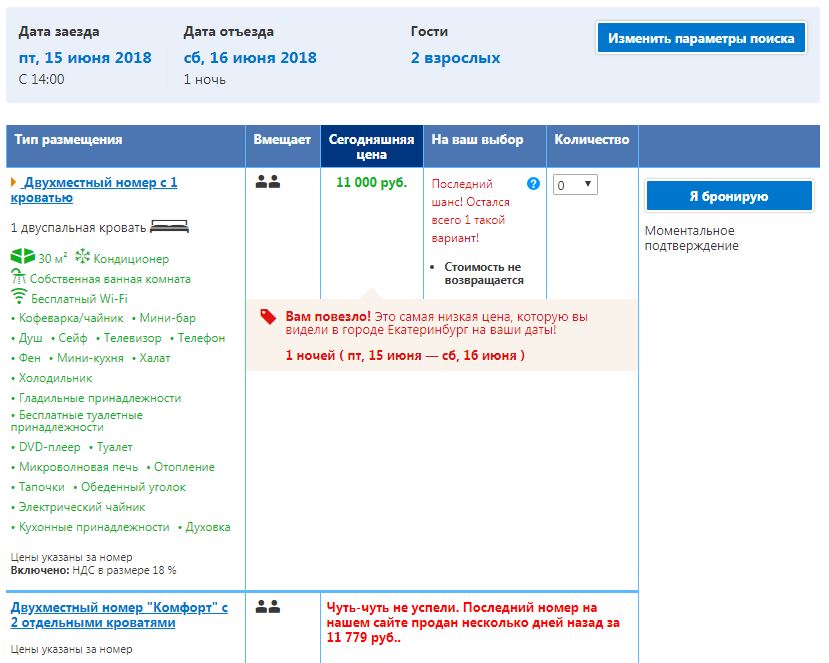Open the Двухместный номер Комфорт link
This screenshot has width=829, height=663.
[119, 614]
